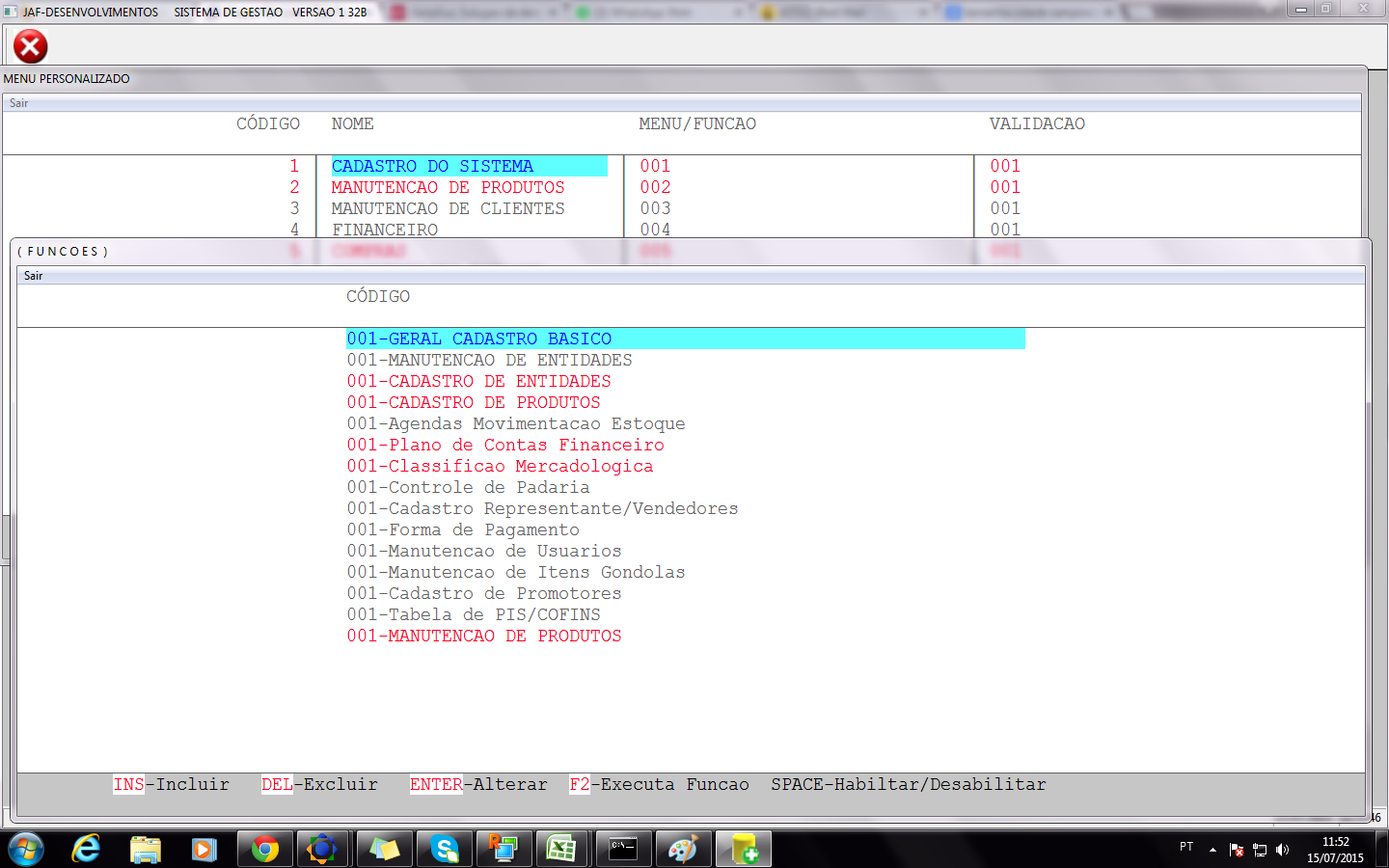The height and width of the screenshot is (868, 1389).
Task: Open Windows Explorer folder icon
Action: tap(146, 849)
